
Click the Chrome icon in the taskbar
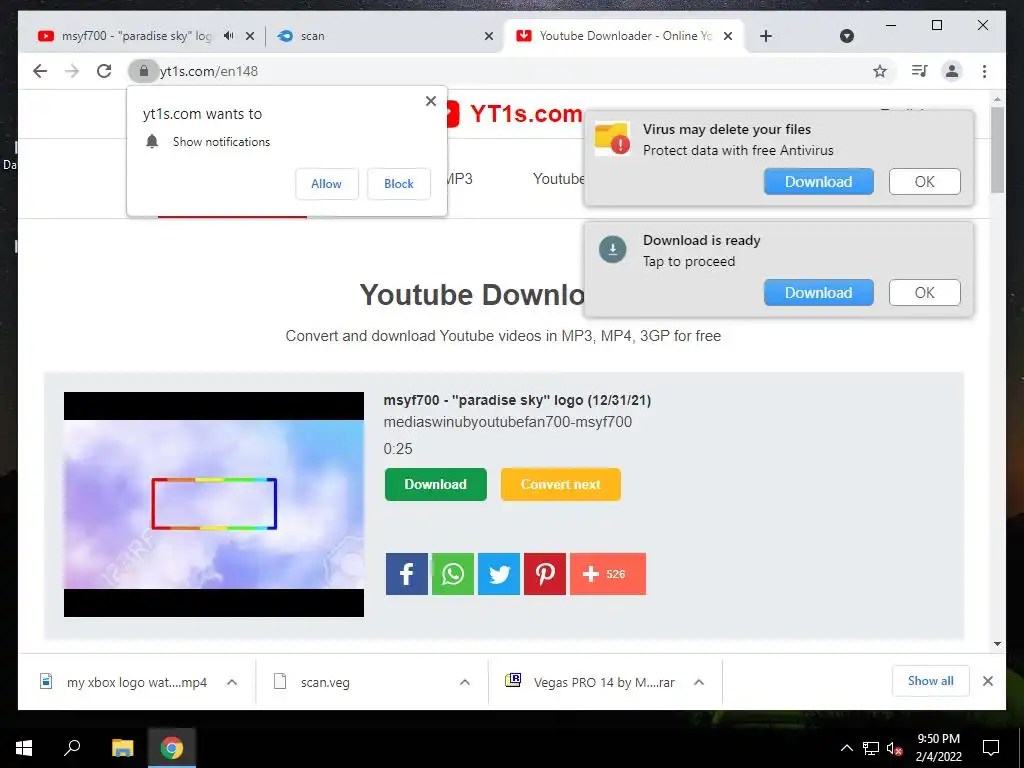[x=172, y=748]
